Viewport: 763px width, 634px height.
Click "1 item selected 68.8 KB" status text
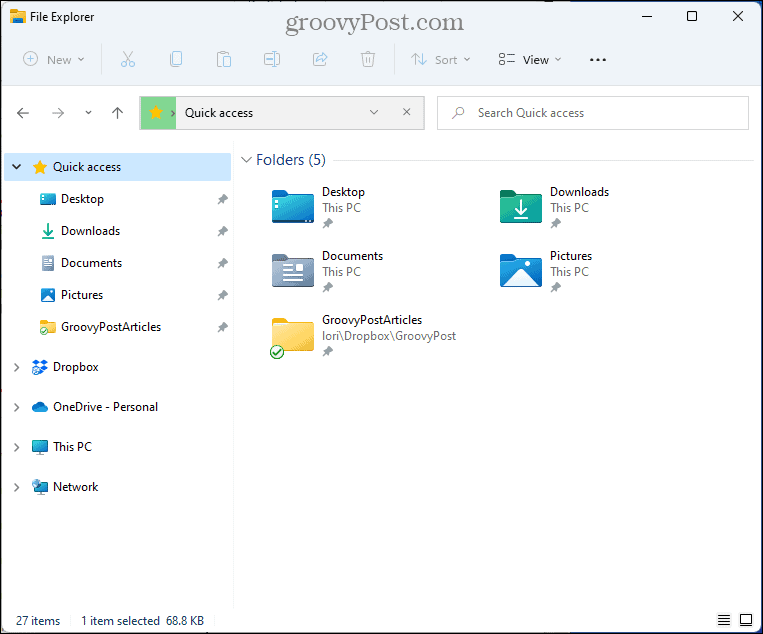[143, 621]
